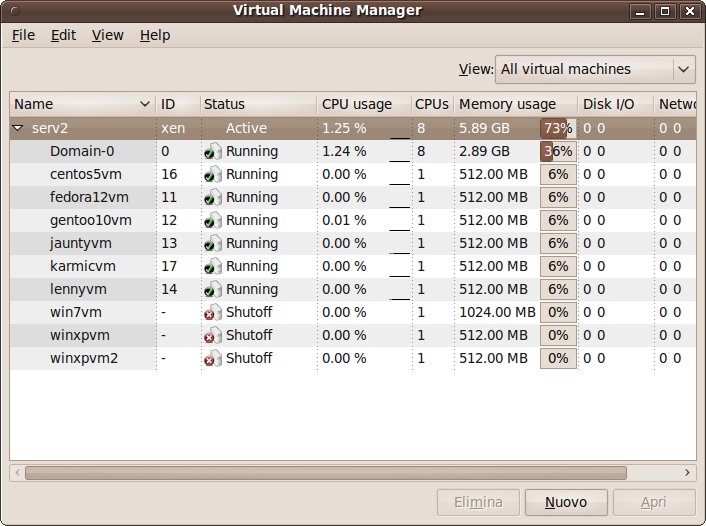Click the horizontal scrollbar right arrow

tap(687, 472)
